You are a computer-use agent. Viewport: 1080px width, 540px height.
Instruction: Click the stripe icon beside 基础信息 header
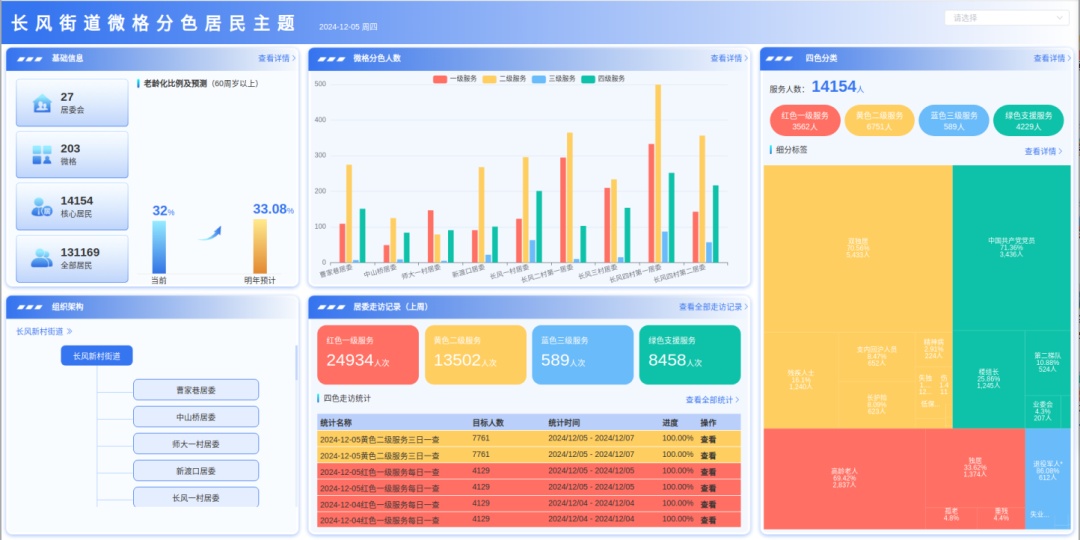30,59
